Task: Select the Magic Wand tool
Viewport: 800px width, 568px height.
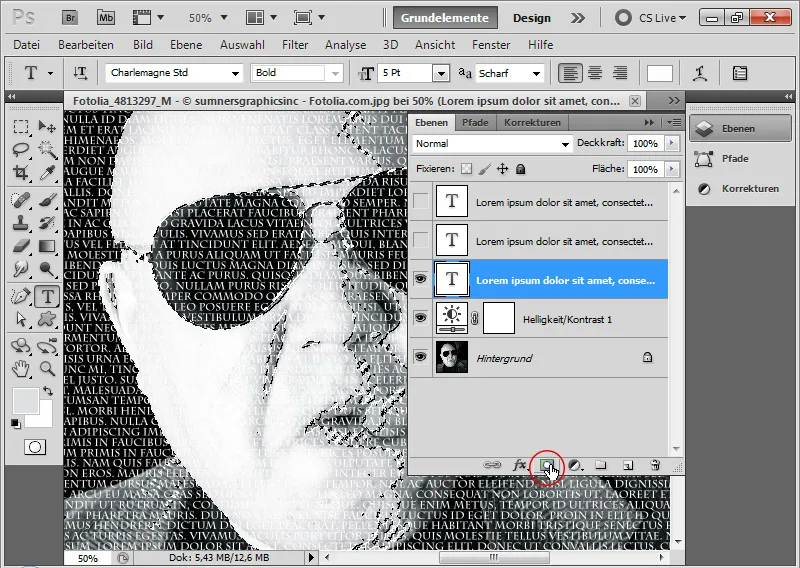Action: (47, 150)
